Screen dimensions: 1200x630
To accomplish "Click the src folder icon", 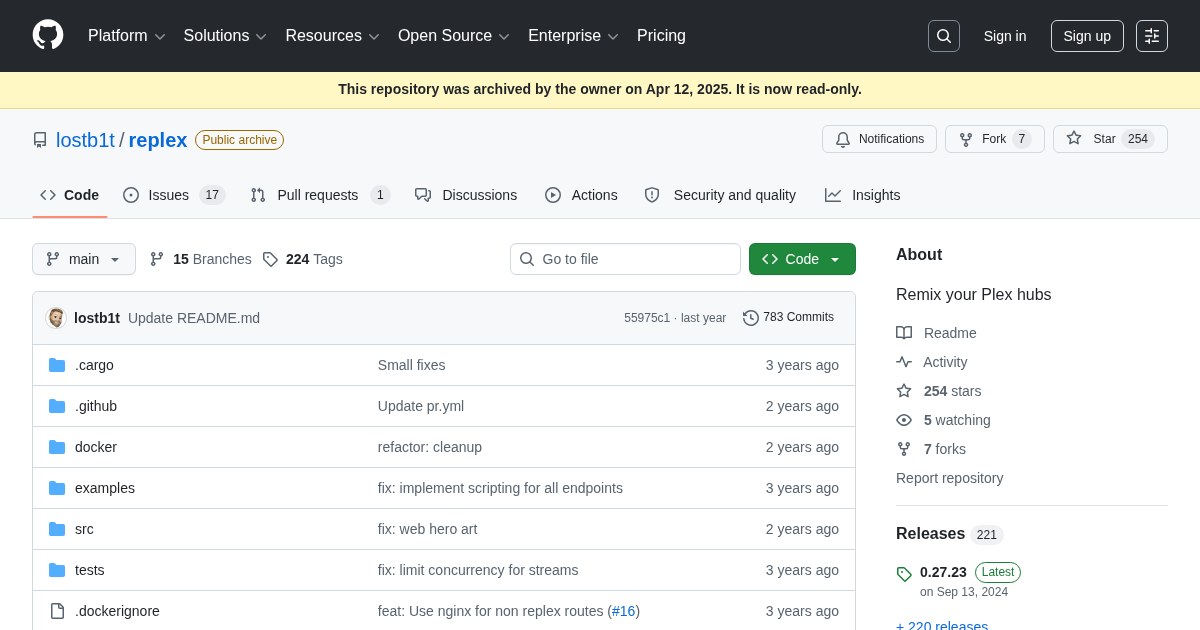I will pos(57,529).
